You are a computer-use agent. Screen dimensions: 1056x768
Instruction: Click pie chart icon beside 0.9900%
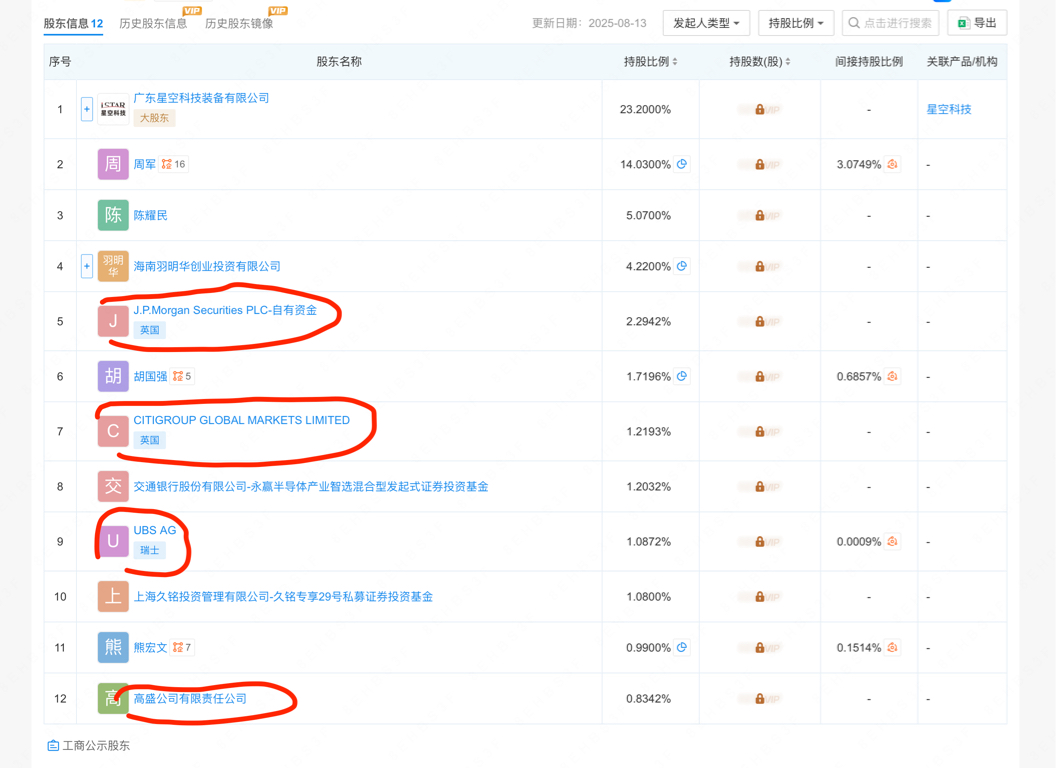(682, 647)
